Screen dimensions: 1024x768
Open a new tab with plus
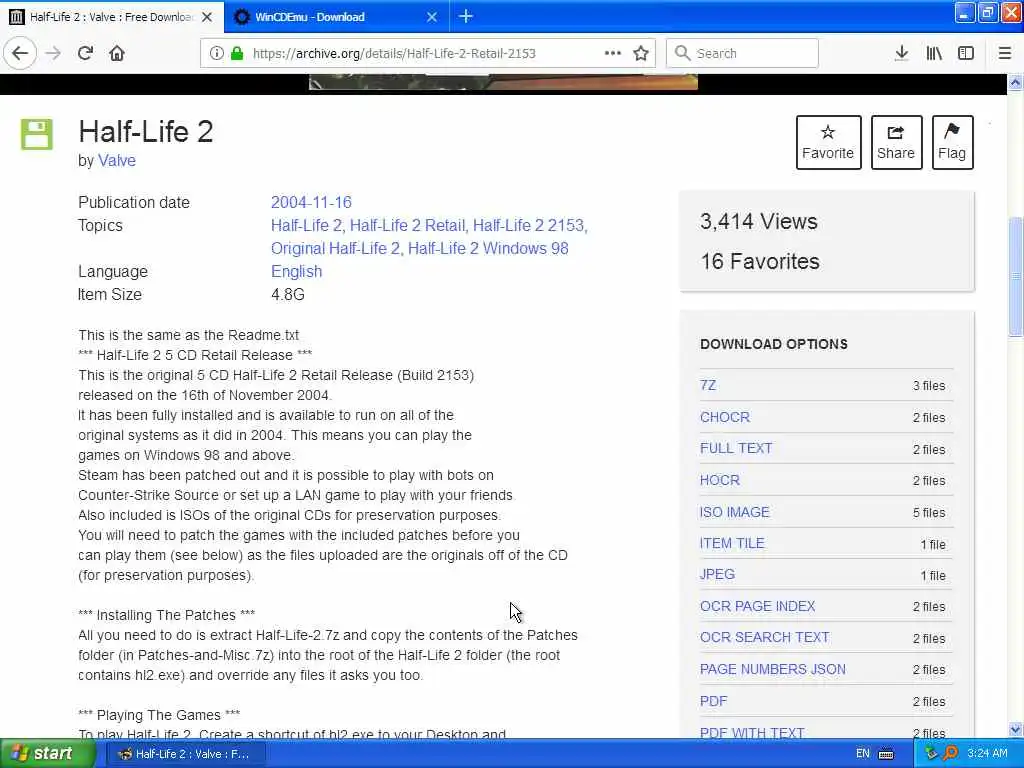466,16
